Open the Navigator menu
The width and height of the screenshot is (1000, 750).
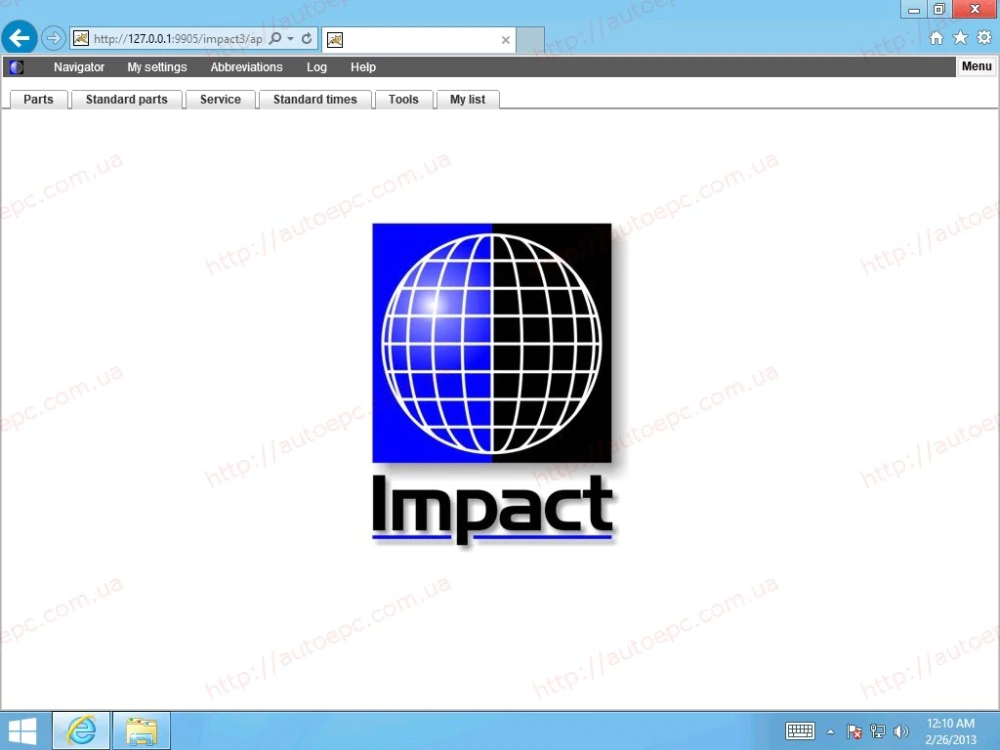(79, 67)
